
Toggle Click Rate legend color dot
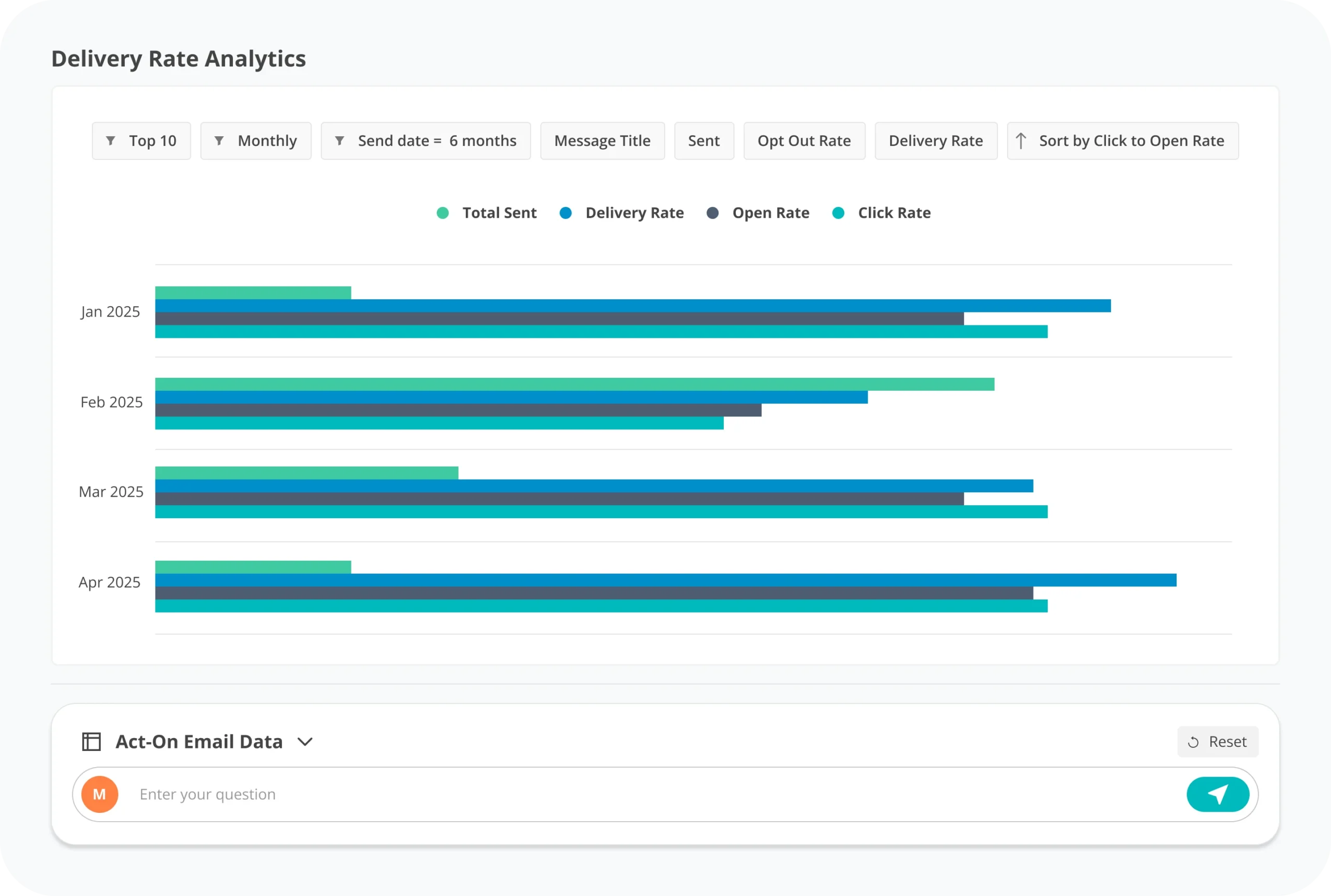[839, 213]
